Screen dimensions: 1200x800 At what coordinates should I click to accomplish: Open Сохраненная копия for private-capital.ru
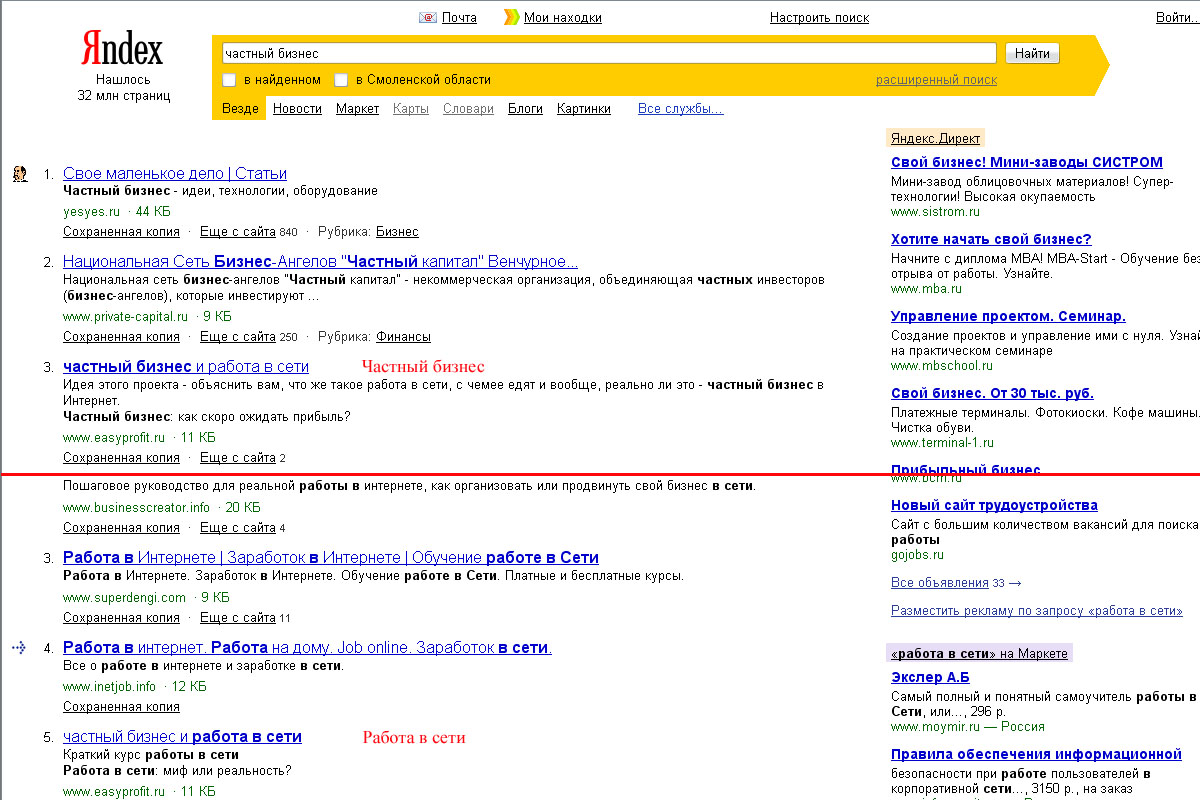point(121,336)
